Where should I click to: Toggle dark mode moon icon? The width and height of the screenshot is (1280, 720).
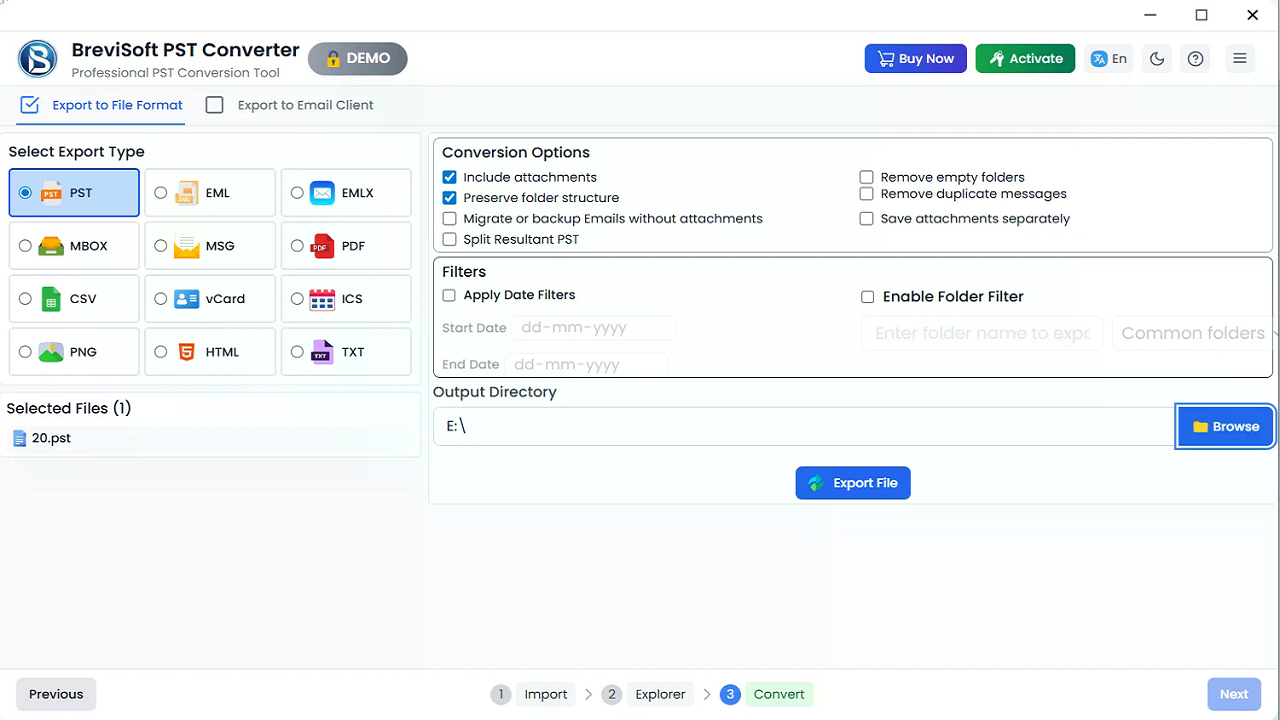pos(1157,59)
